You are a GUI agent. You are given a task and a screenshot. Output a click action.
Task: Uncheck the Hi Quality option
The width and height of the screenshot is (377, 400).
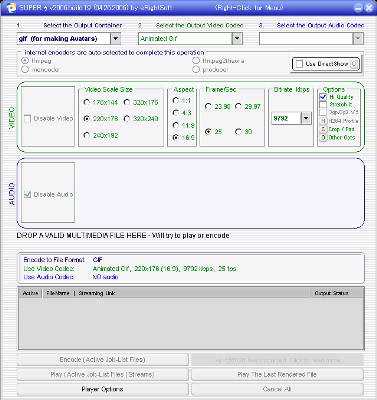coord(323,97)
